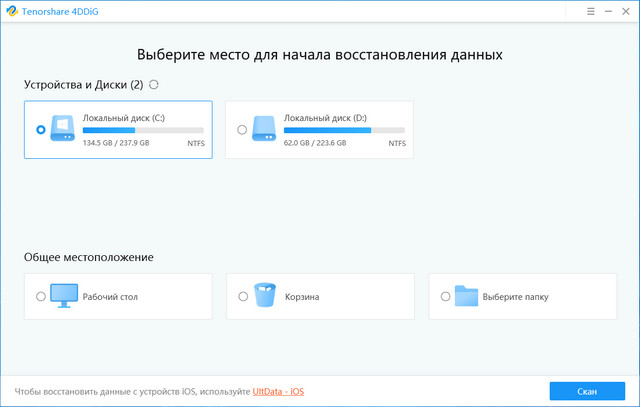The image size is (640, 407).
Task: Click the Local Disk (D:) drive icon
Action: coord(264,129)
